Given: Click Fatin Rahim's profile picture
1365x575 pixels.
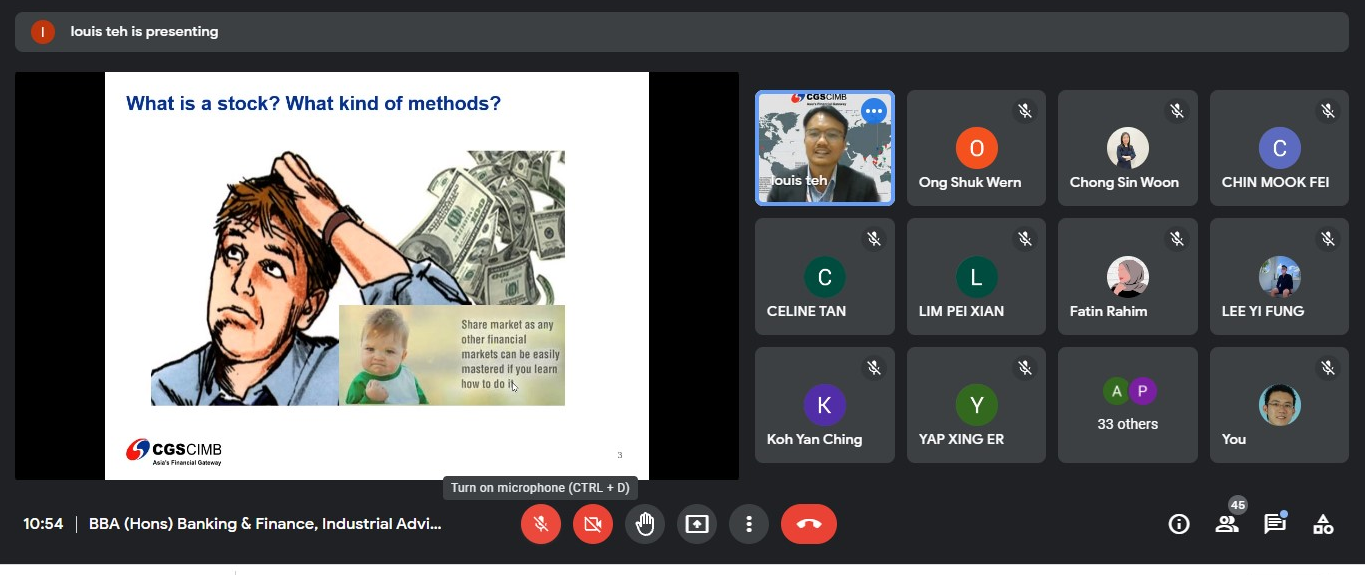Looking at the screenshot, I should coord(1127,277).
